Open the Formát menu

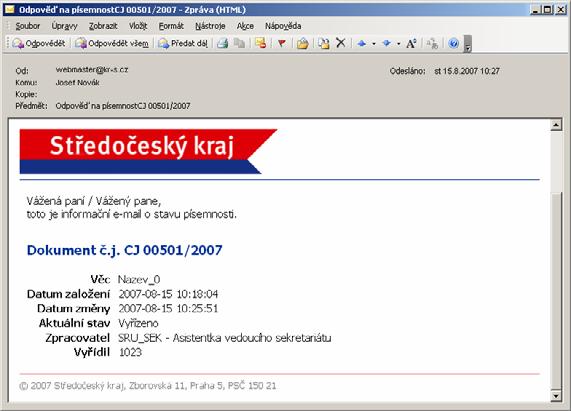pyautogui.click(x=171, y=26)
